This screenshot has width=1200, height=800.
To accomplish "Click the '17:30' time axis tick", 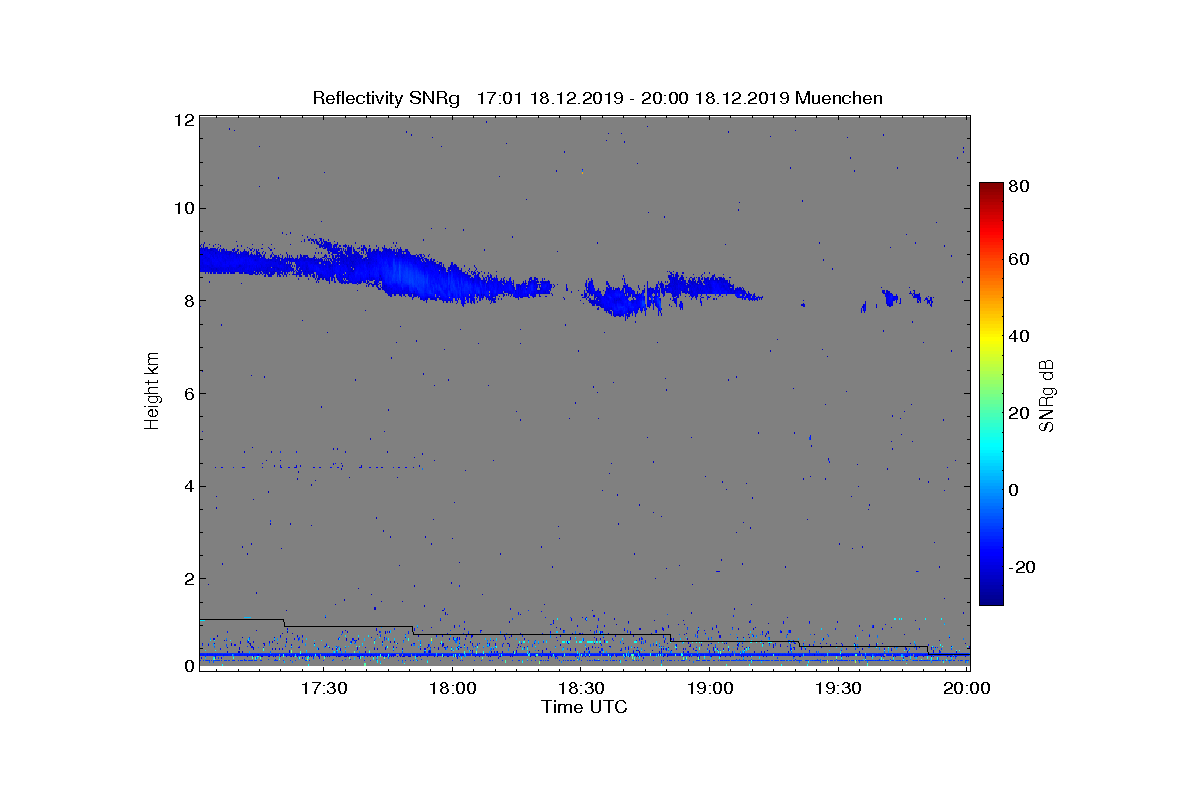I will coord(325,688).
